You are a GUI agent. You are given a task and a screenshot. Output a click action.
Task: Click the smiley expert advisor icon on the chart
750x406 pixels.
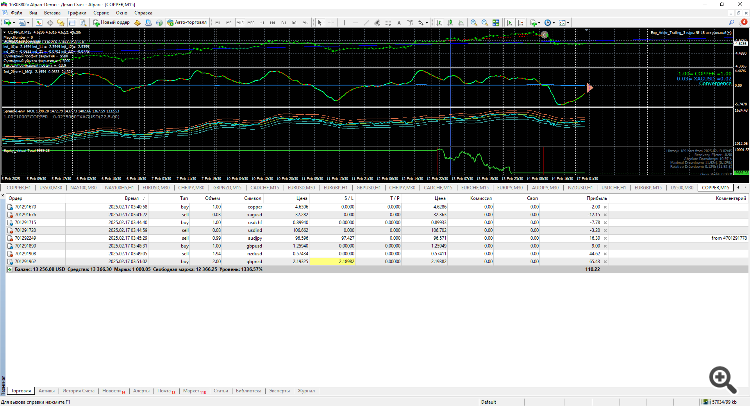(546, 35)
